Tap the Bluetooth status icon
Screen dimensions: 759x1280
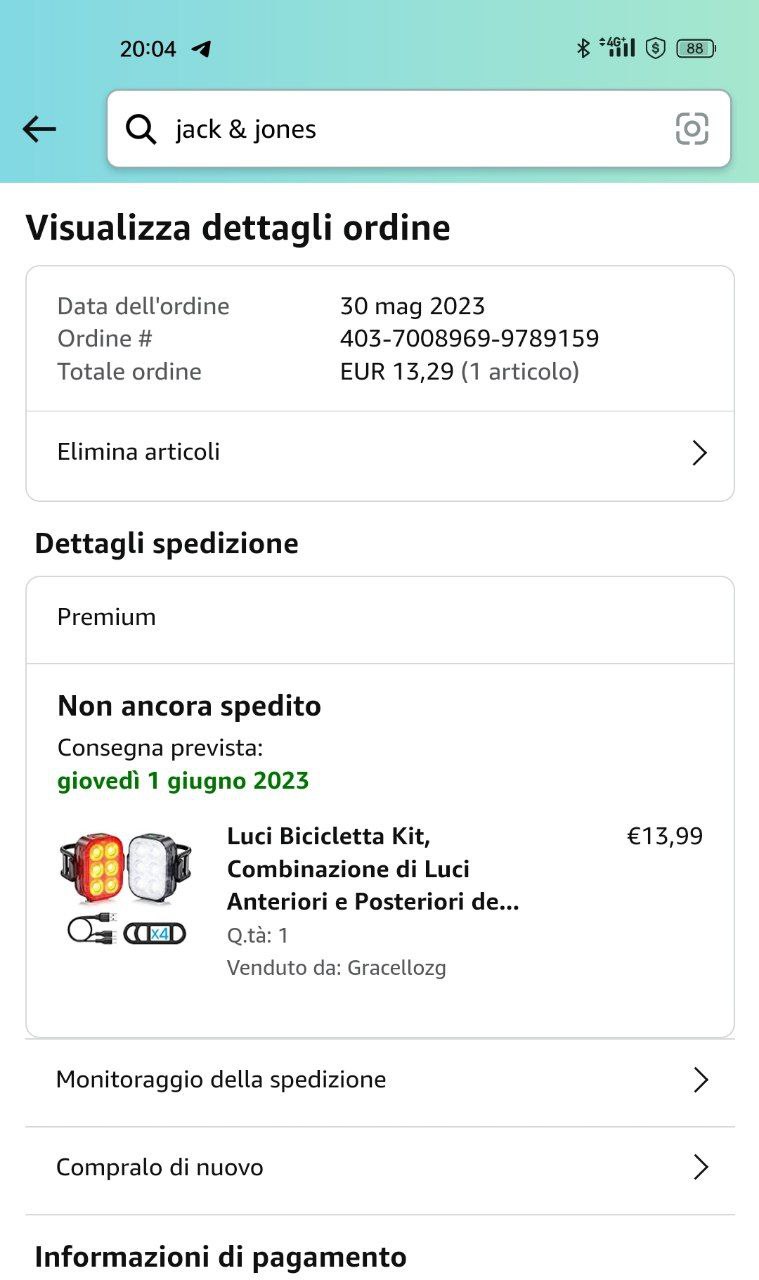pos(583,47)
